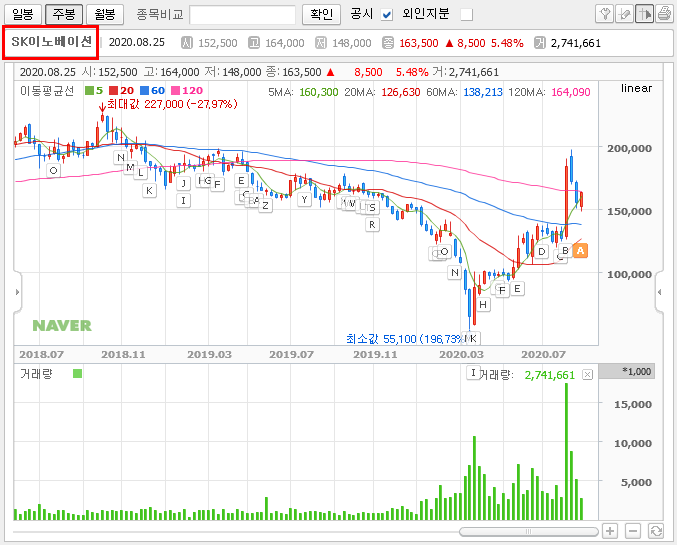Reset chart with the refresh icon
This screenshot has width=677, height=545.
[x=656, y=531]
